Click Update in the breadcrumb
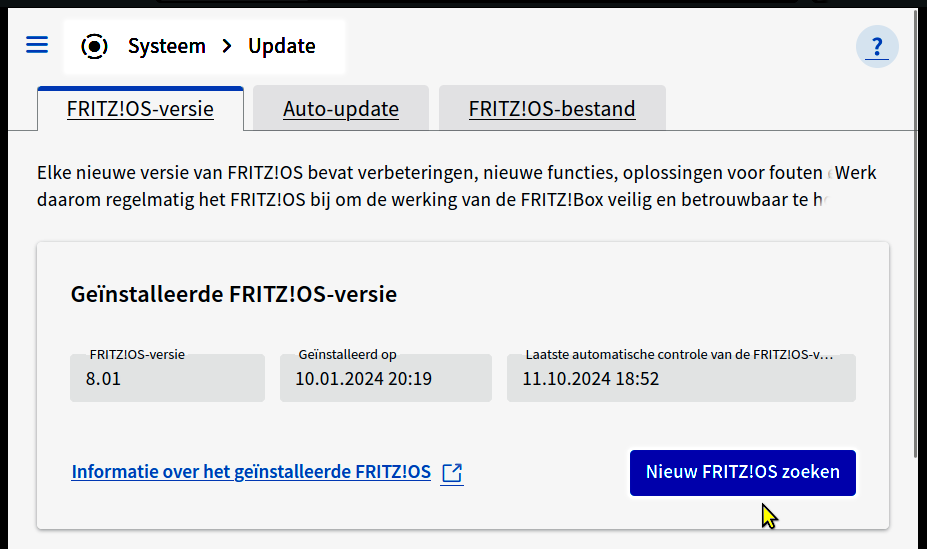The image size is (927, 549). pyautogui.click(x=282, y=46)
